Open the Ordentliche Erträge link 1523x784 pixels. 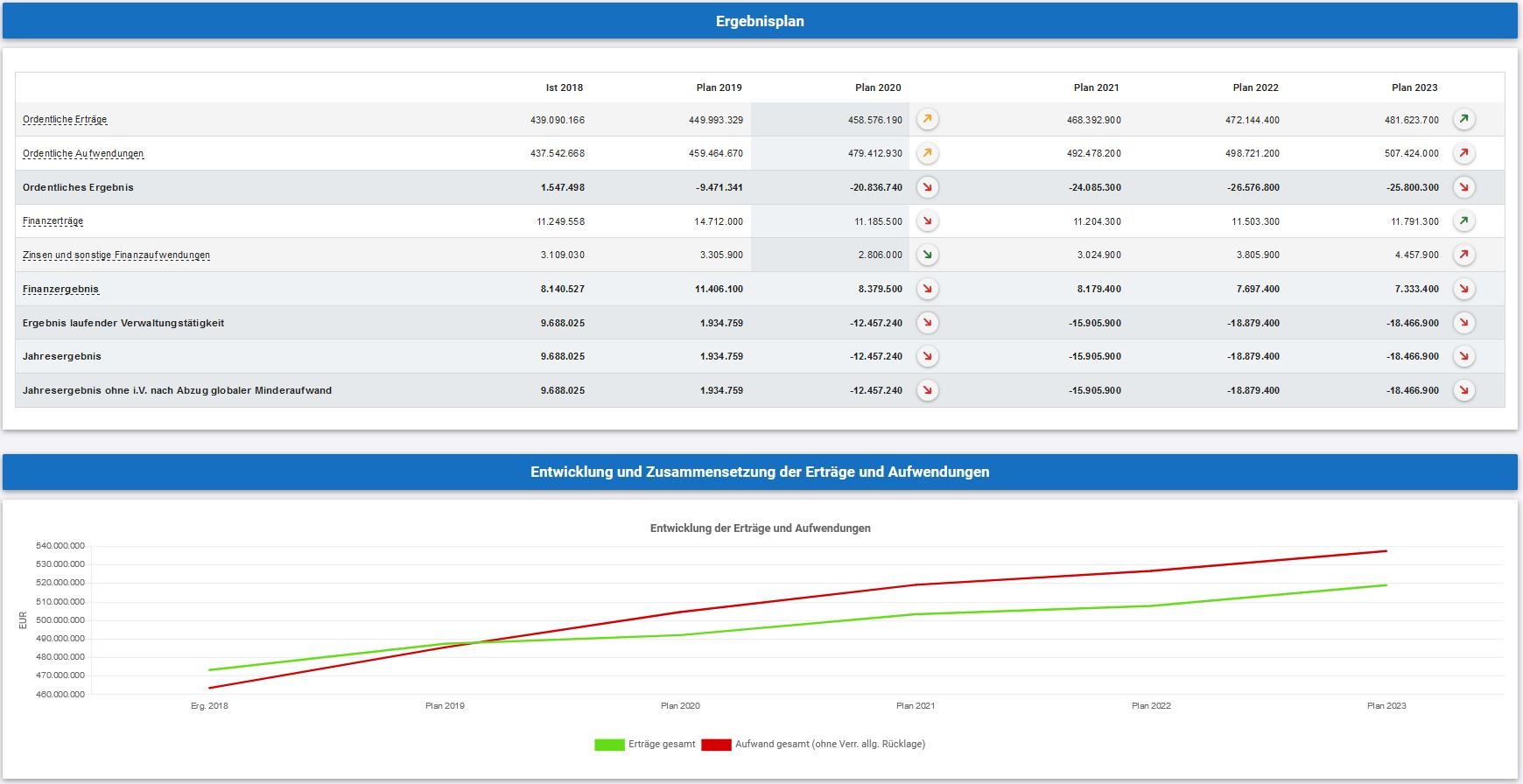(x=65, y=120)
